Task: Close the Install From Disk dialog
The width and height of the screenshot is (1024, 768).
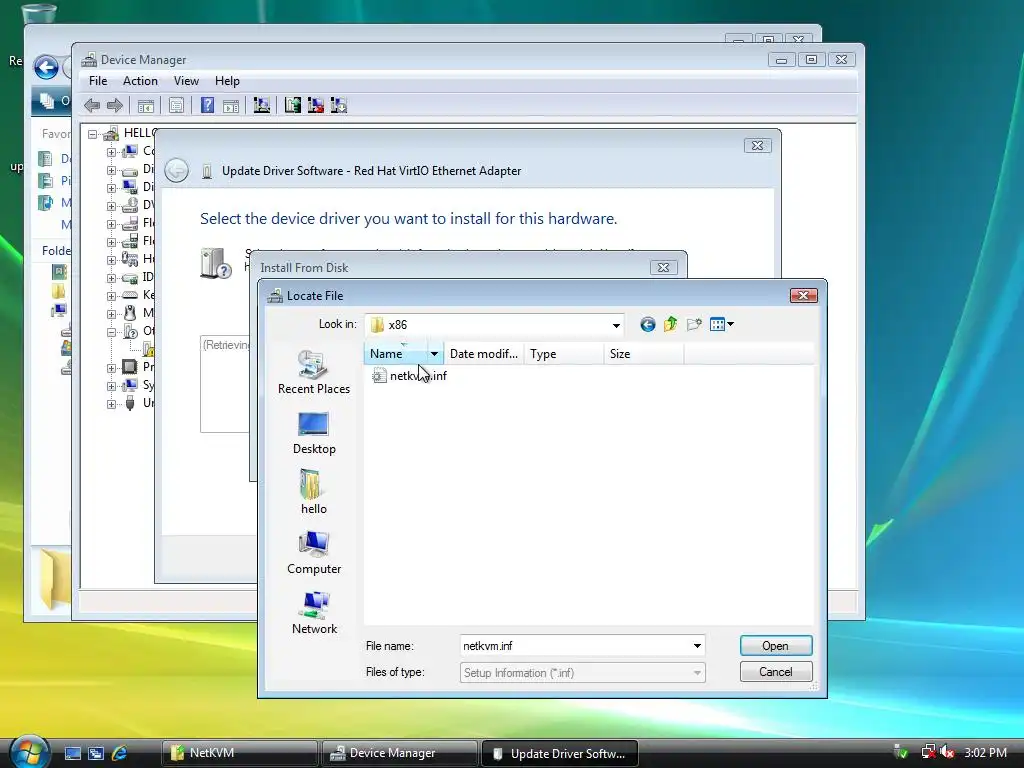Action: pyautogui.click(x=663, y=268)
